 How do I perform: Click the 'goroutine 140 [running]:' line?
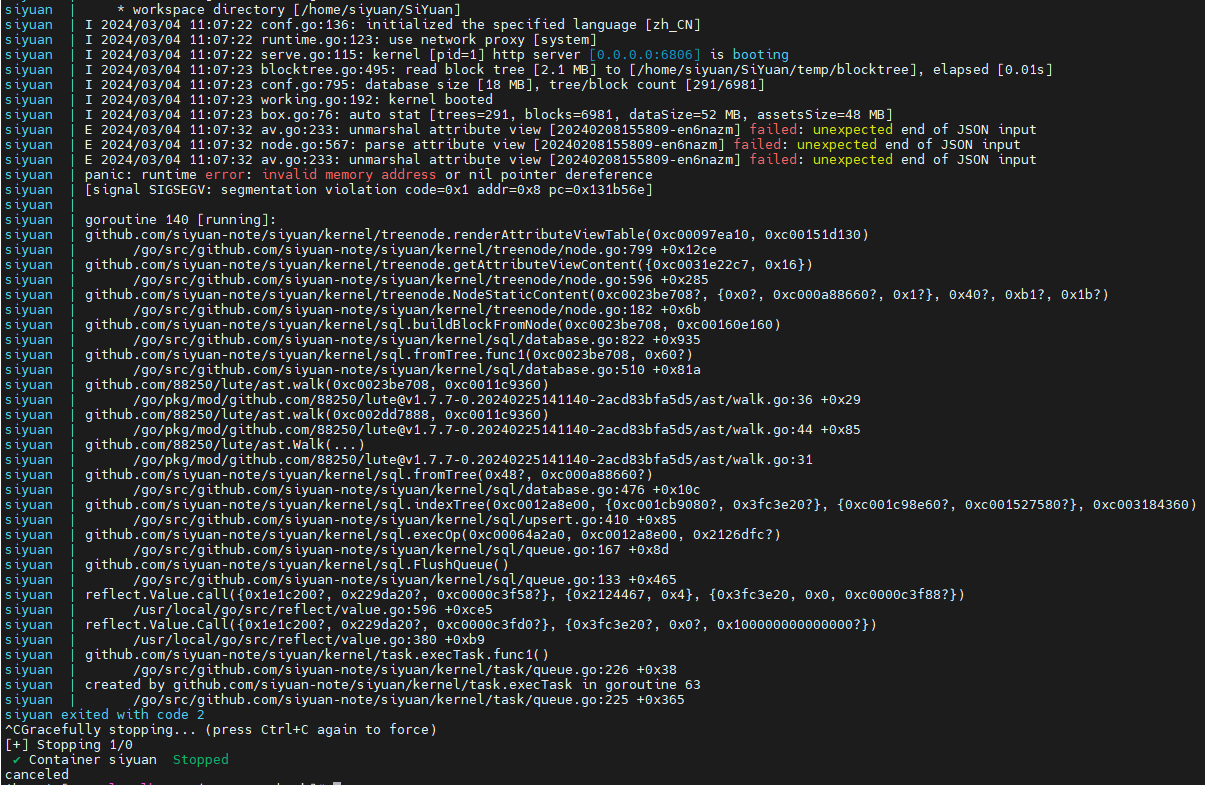tap(180, 219)
